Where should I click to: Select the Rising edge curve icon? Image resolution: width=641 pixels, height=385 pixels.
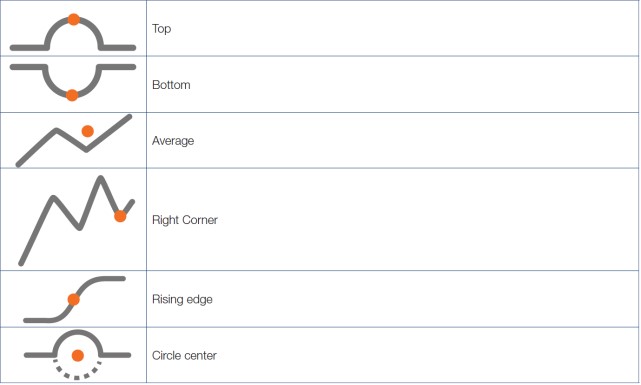click(x=74, y=300)
